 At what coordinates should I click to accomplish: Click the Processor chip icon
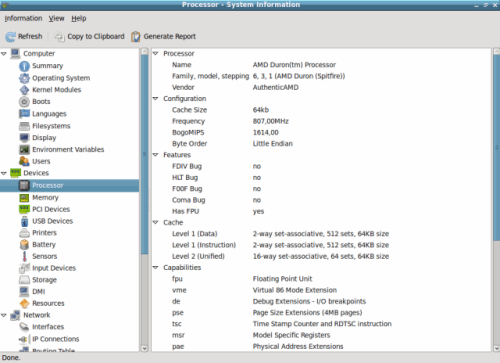[x=24, y=185]
